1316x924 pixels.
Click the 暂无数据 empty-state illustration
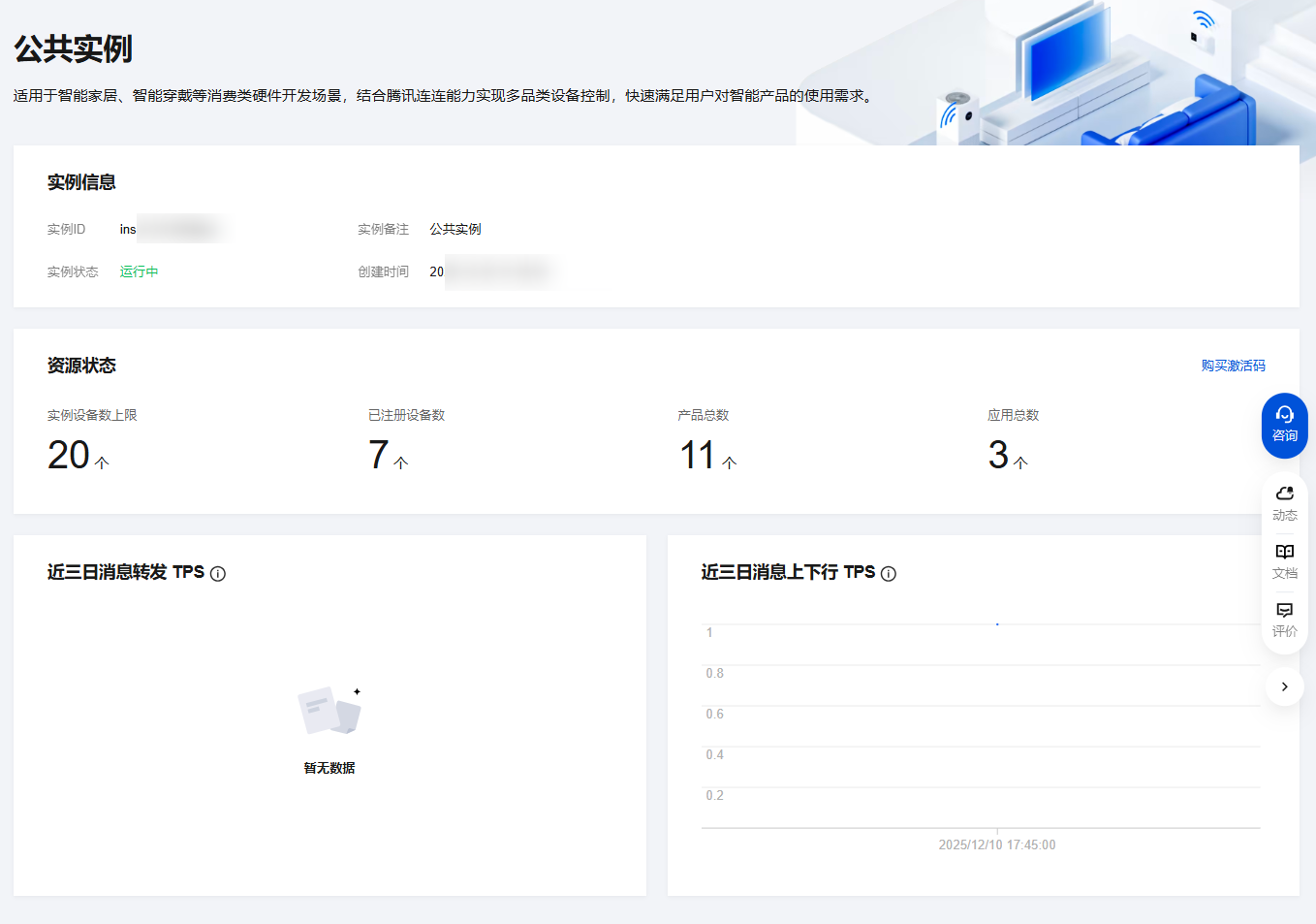(x=329, y=712)
